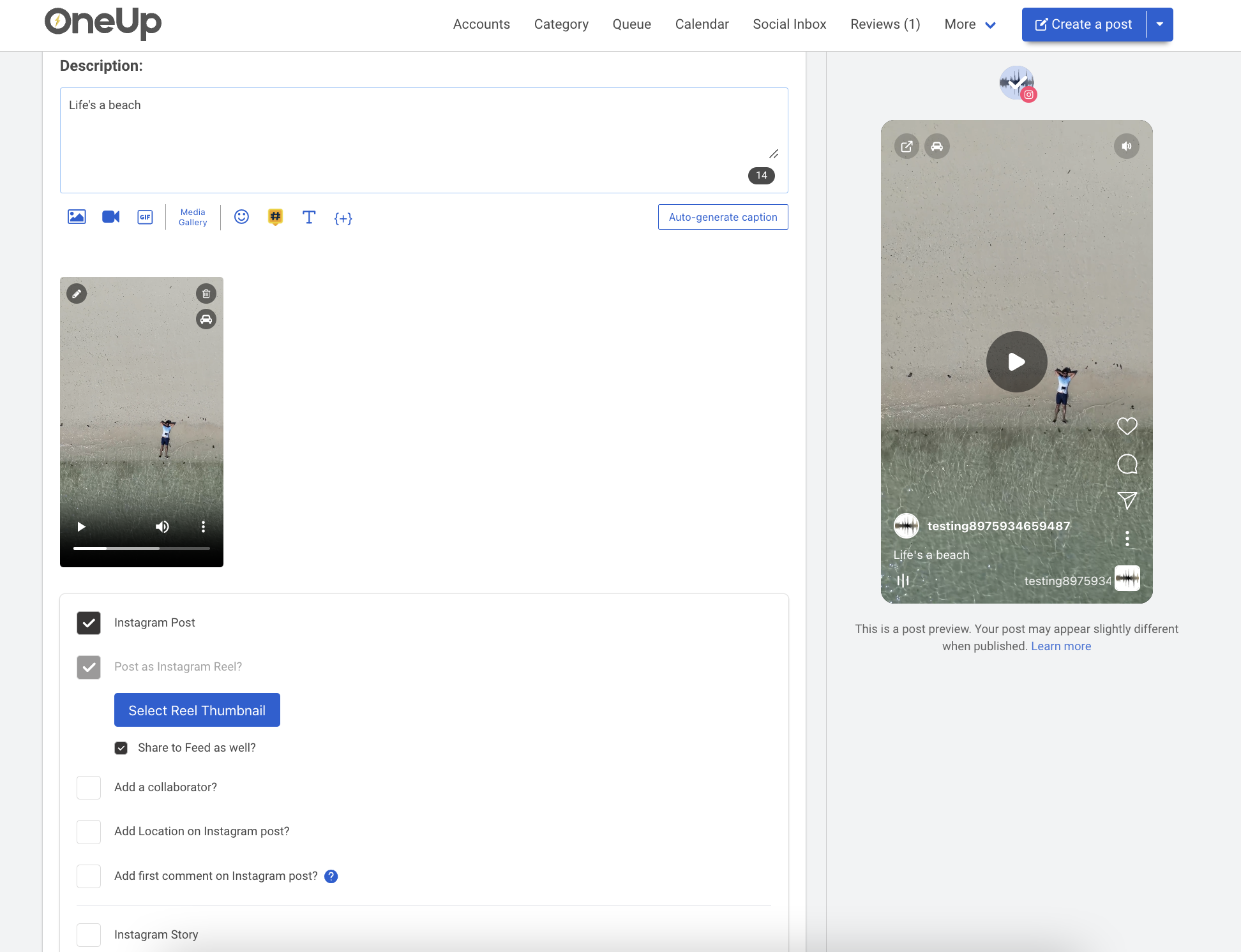Image resolution: width=1241 pixels, height=952 pixels.
Task: Toggle Share to Feed as well
Action: [x=121, y=748]
